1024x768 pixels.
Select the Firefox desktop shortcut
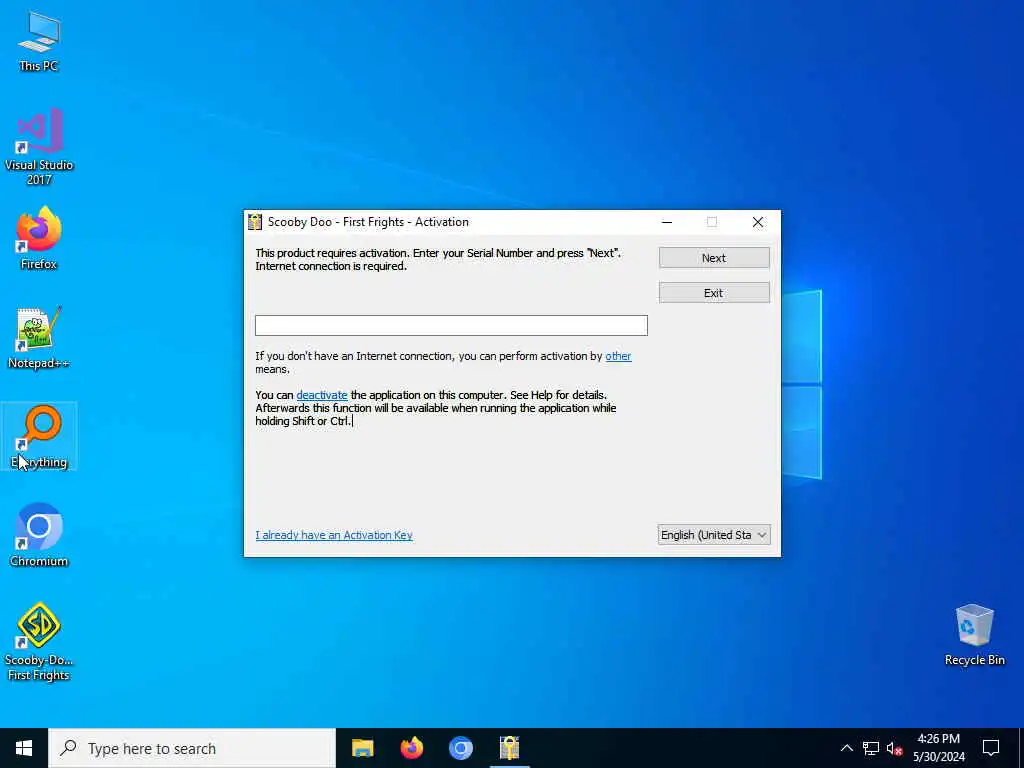(39, 238)
